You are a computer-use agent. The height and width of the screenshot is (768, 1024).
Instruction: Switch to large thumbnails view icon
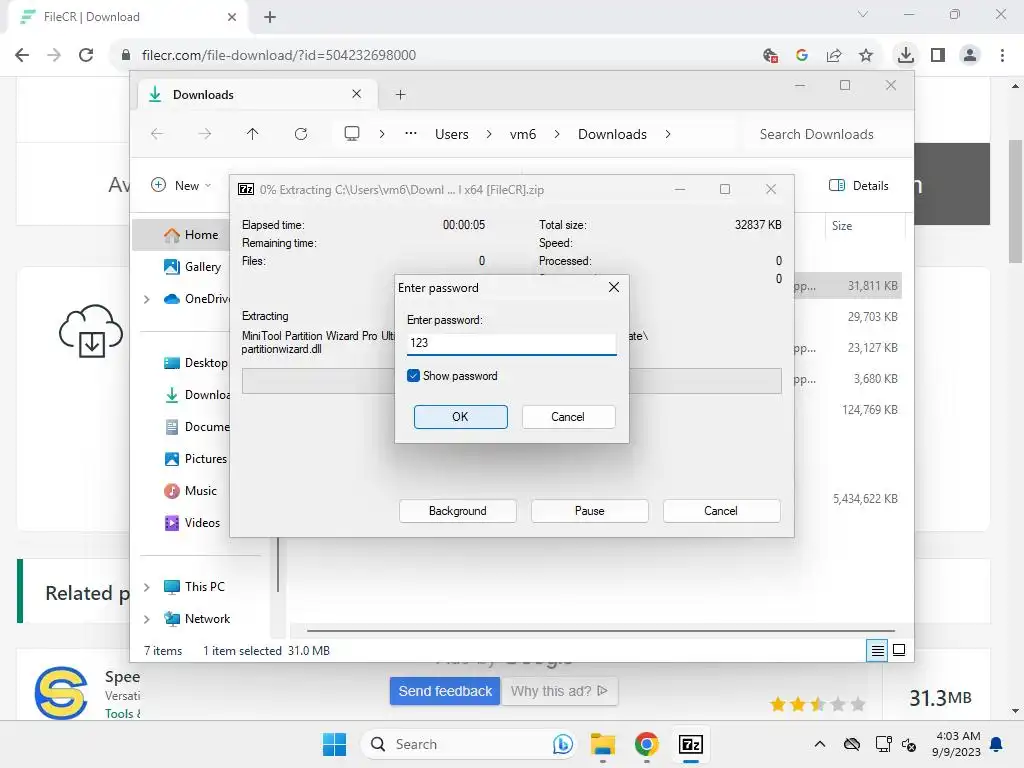[899, 650]
